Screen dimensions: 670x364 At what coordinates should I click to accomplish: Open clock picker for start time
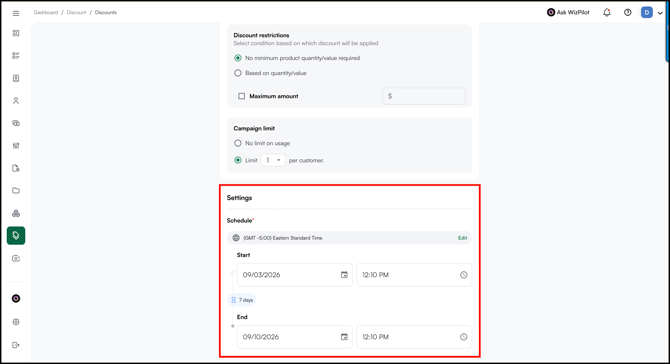click(x=464, y=275)
